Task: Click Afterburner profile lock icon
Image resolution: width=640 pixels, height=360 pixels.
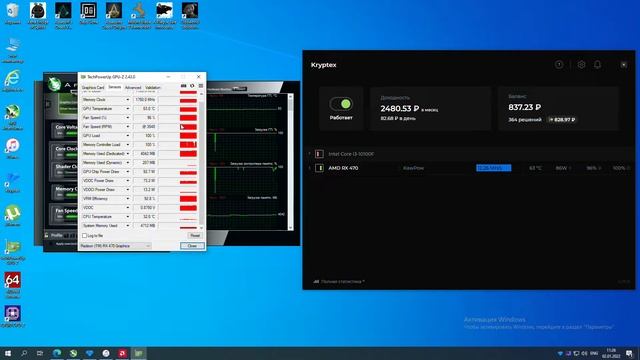Action: pyautogui.click(x=47, y=235)
